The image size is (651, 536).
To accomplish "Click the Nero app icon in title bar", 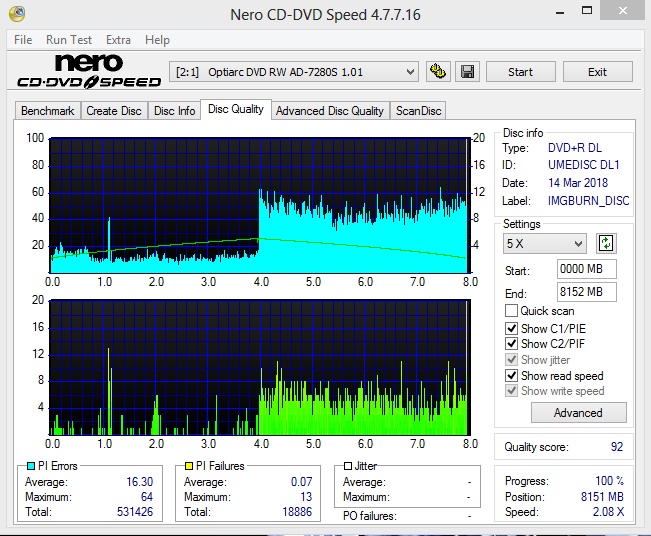I will tap(17, 14).
